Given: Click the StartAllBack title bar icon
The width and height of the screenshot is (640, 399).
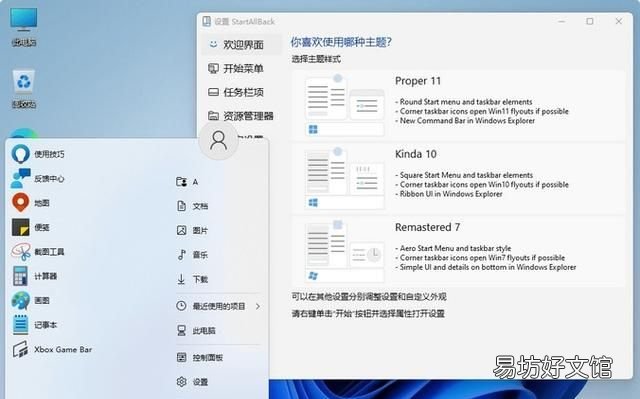Looking at the screenshot, I should (207, 21).
